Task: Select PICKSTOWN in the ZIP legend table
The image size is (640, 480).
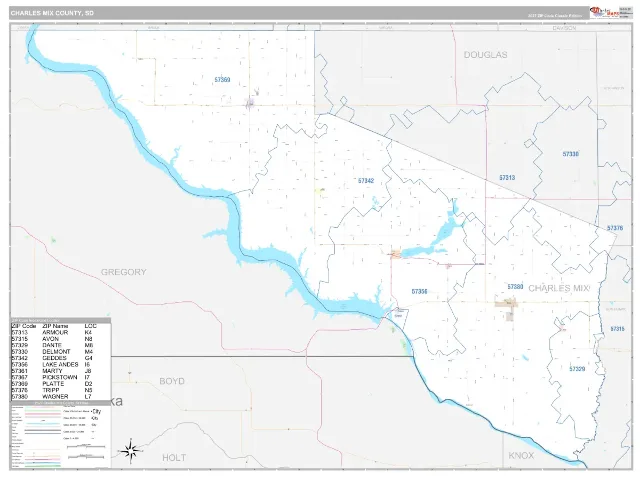Action: click(60, 377)
